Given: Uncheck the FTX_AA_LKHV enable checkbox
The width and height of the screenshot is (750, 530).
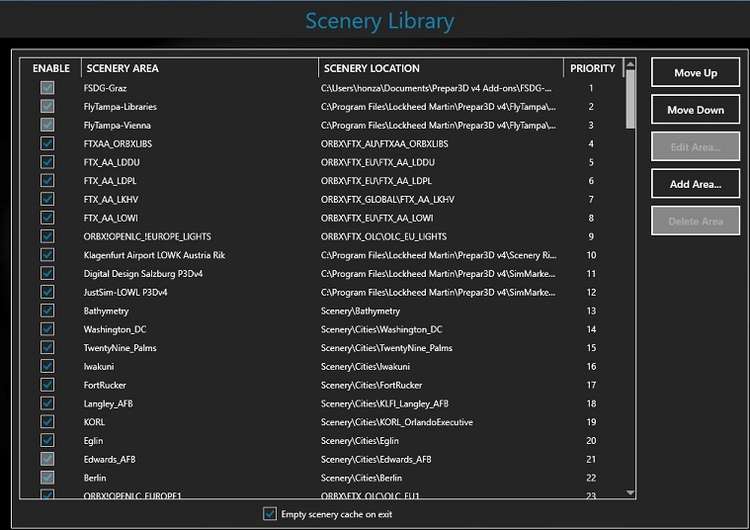Looking at the screenshot, I should (x=47, y=199).
